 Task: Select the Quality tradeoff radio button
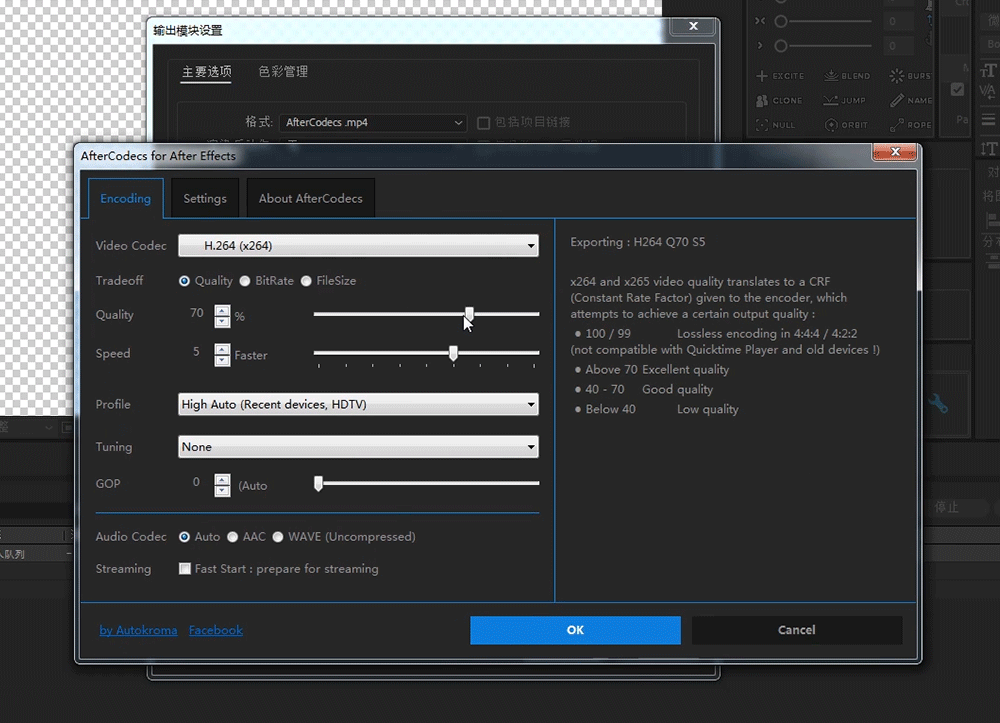coord(184,281)
